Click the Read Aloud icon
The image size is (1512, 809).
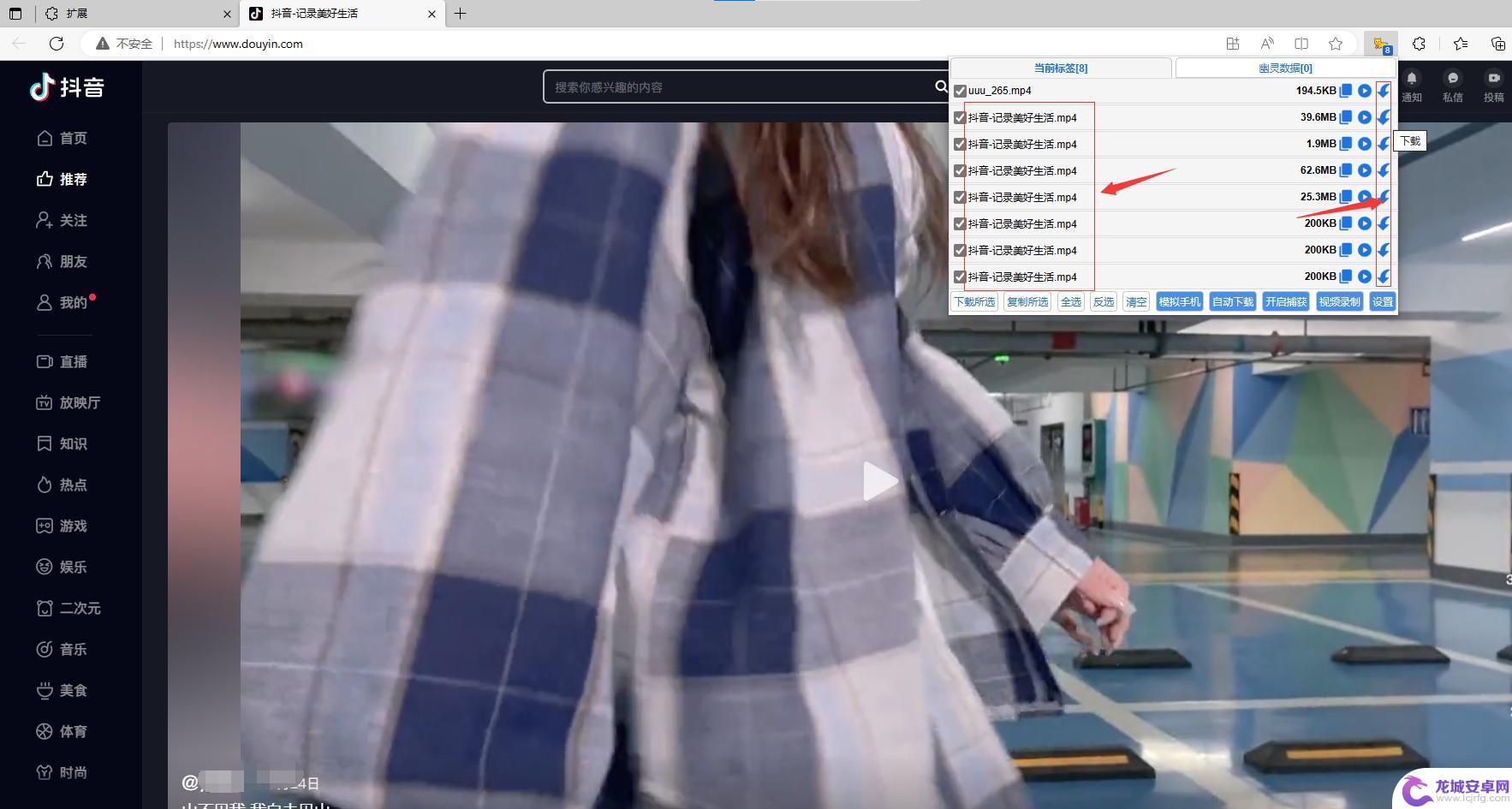[1267, 44]
